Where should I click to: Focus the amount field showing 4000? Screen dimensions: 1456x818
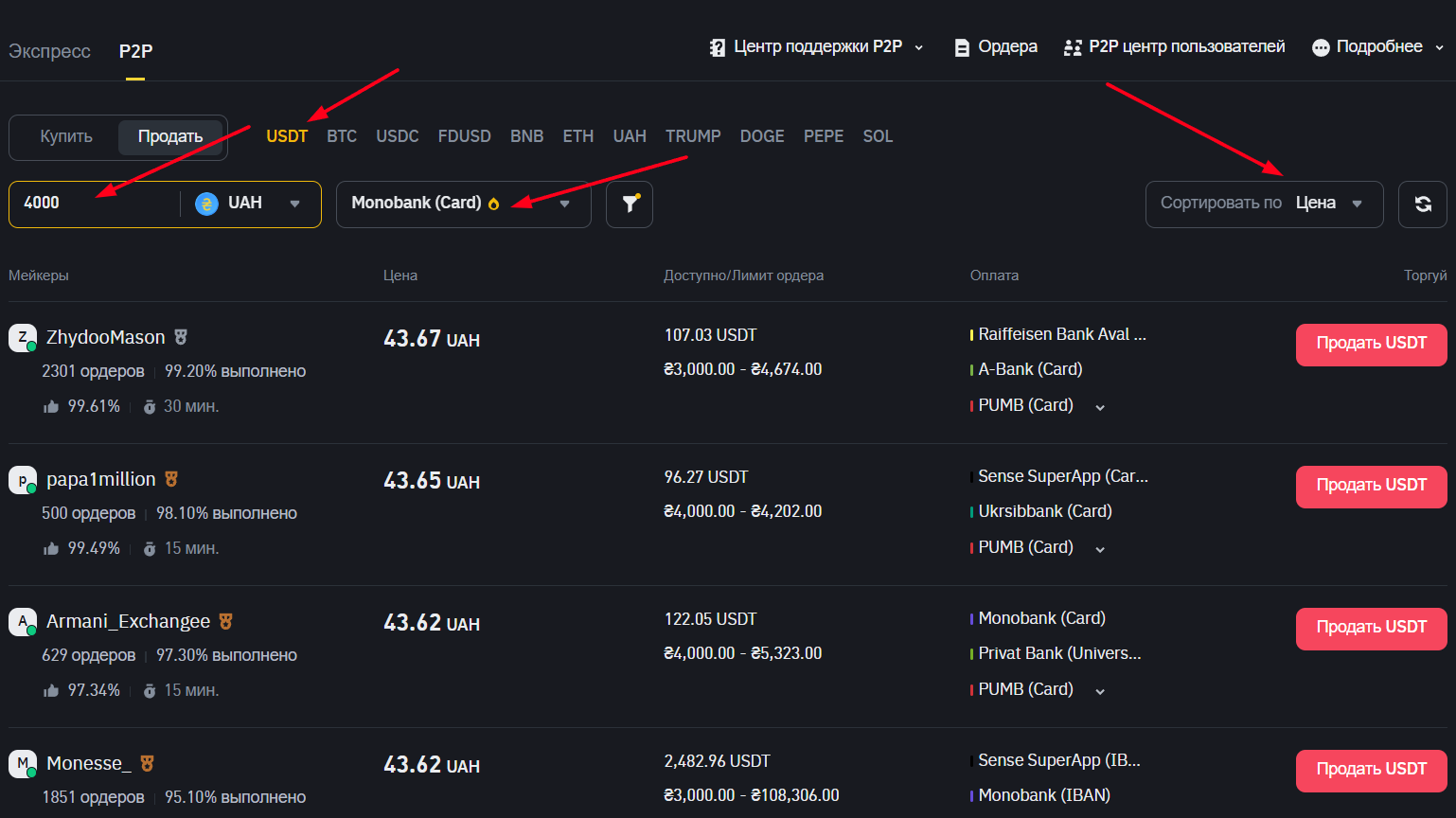(95, 204)
